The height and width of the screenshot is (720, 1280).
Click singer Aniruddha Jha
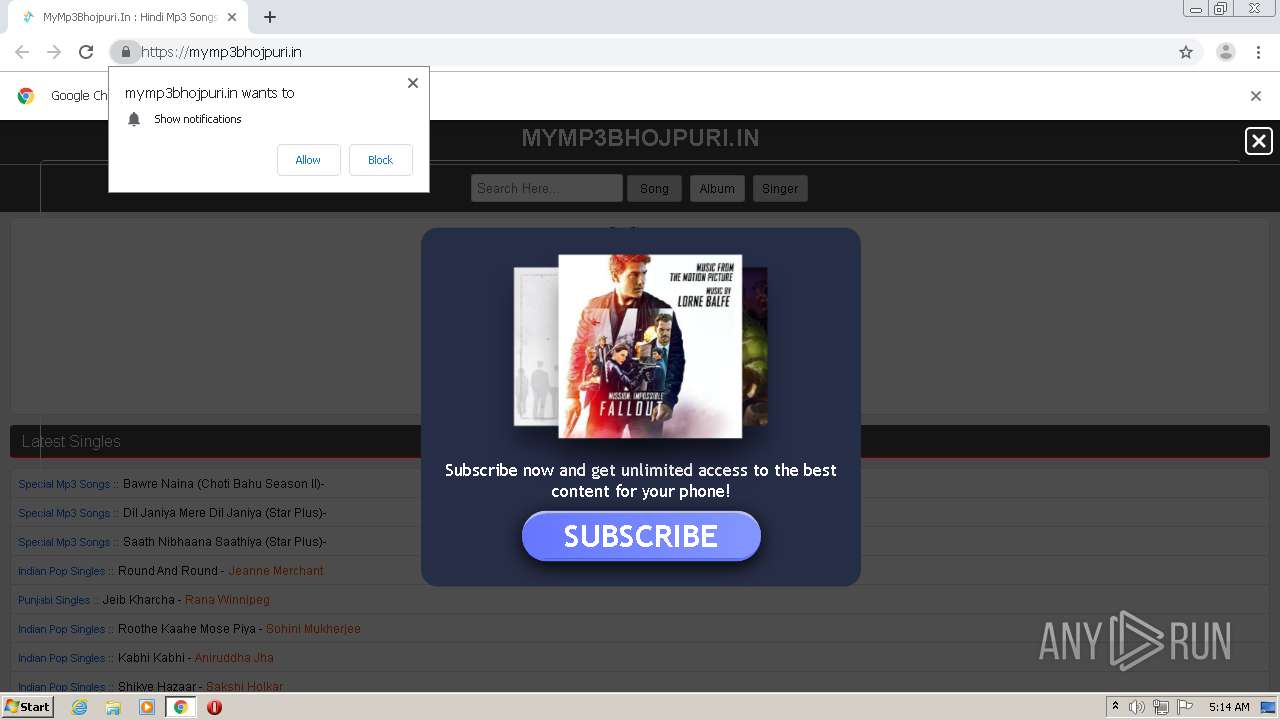234,658
